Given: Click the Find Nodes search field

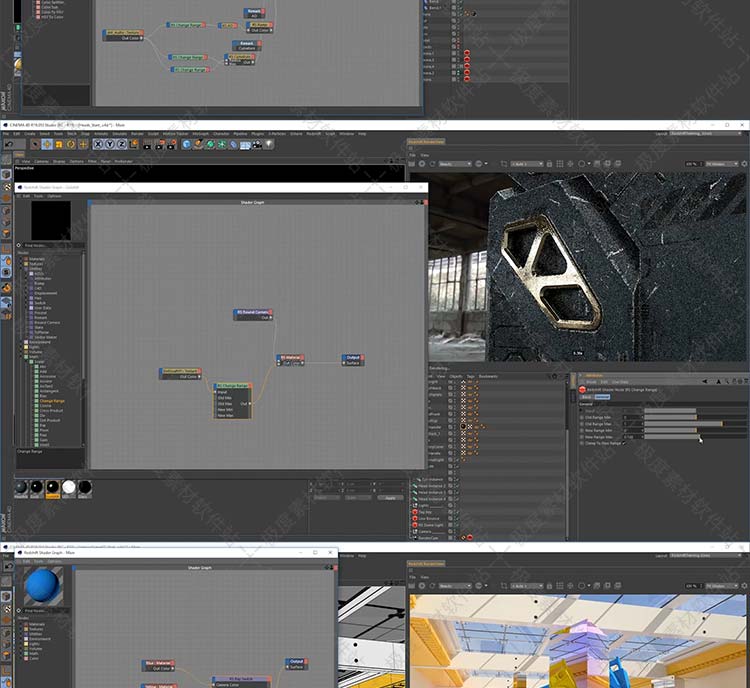Looking at the screenshot, I should (54, 245).
